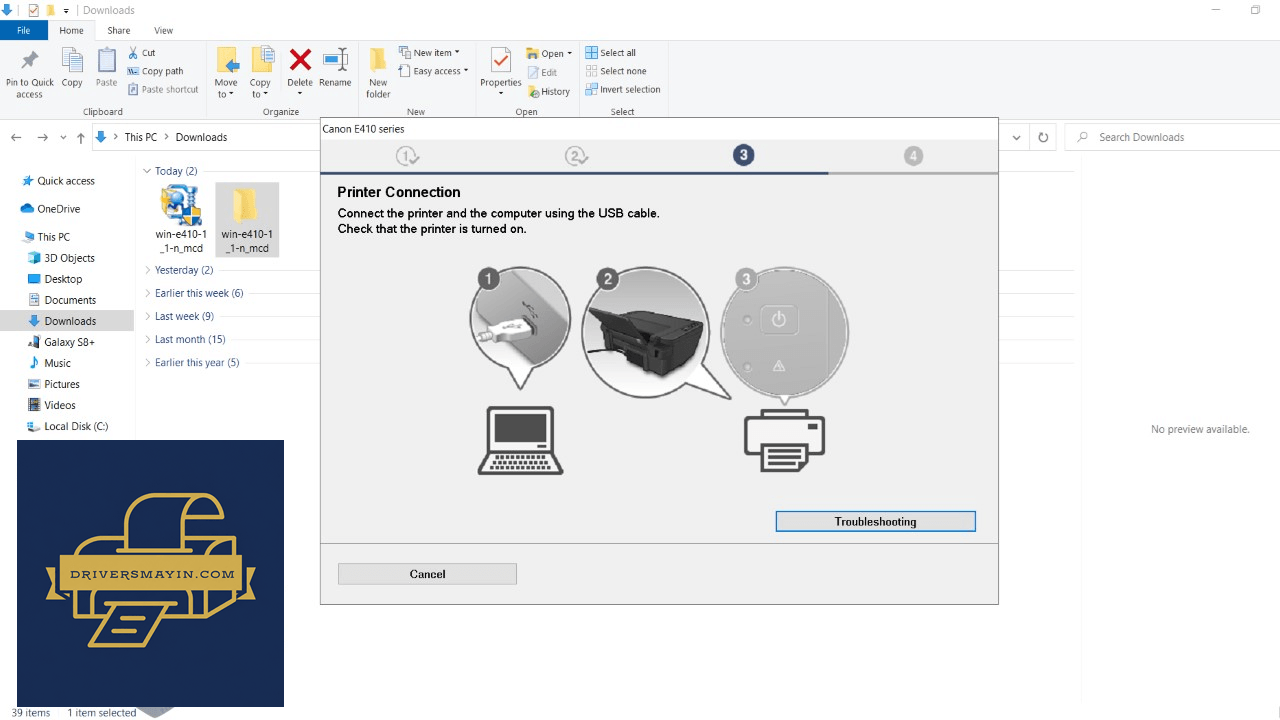This screenshot has width=1280, height=720.
Task: Click This PC in address breadcrumb
Action: click(x=141, y=137)
